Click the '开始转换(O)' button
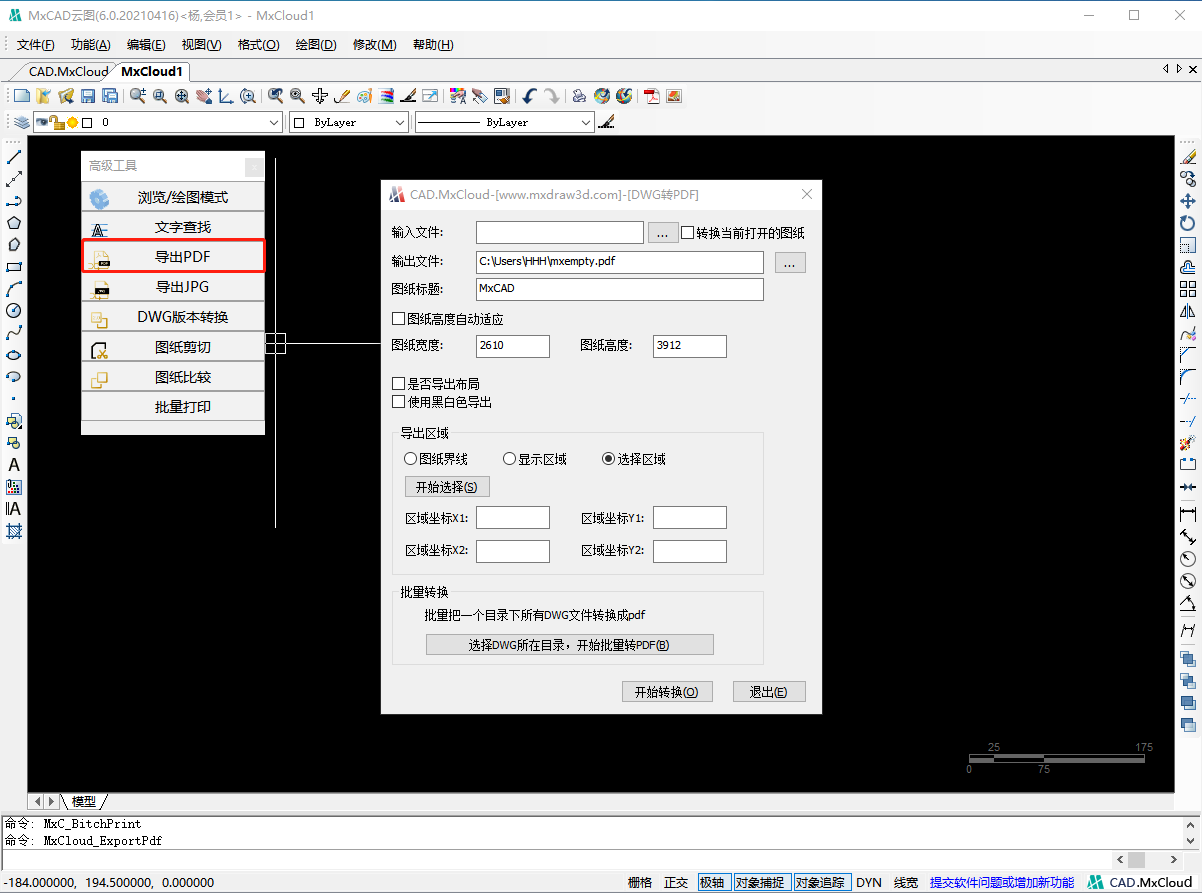This screenshot has height=893, width=1202. (667, 692)
